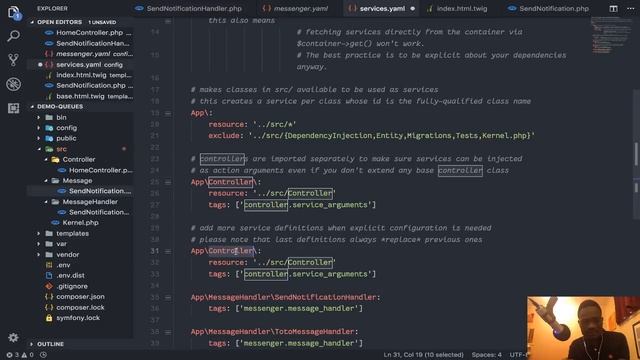
Task: Fold the SendNotificationHandler block at line 35
Action: coord(168,298)
